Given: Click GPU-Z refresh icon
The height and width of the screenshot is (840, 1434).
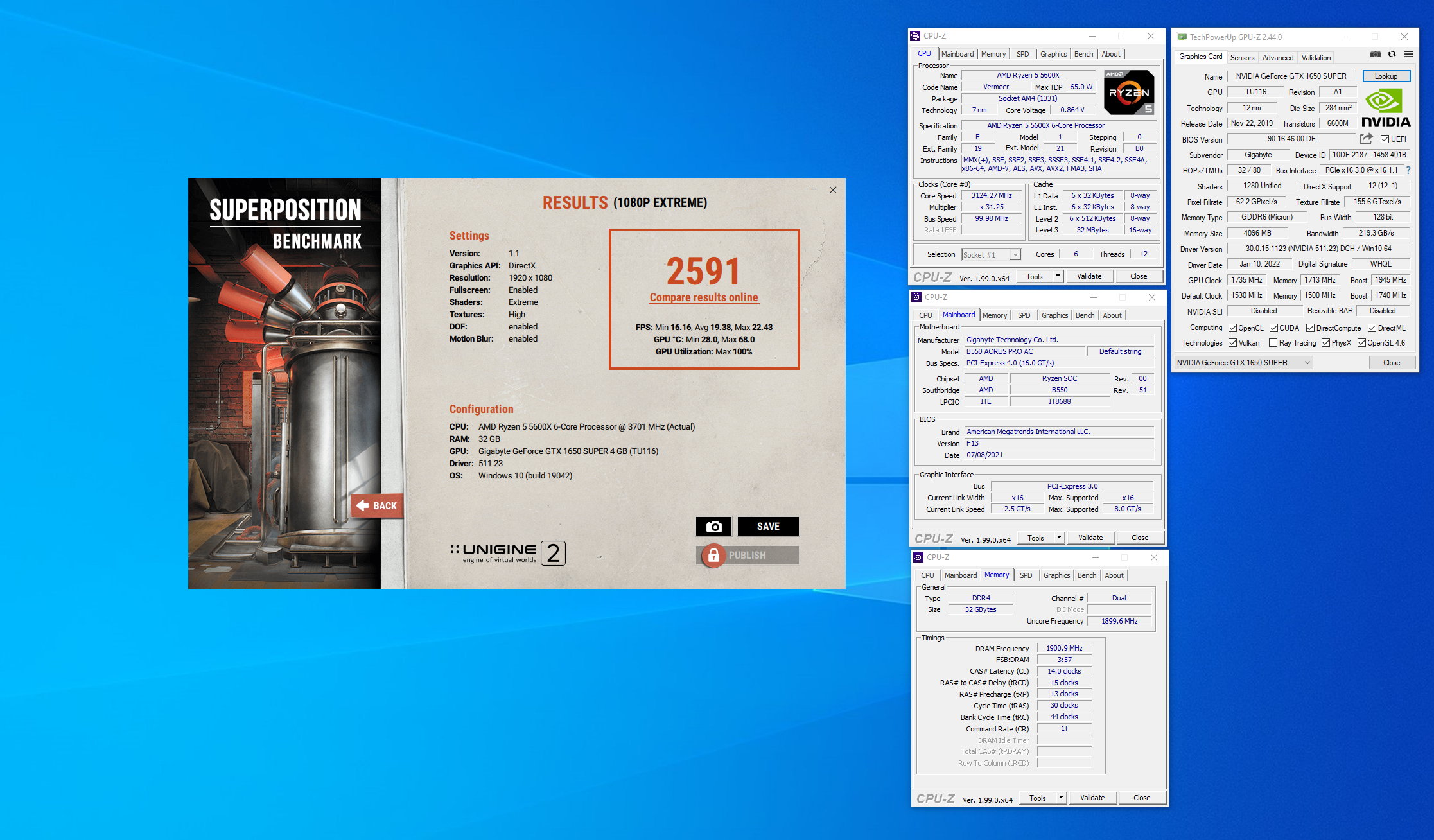Looking at the screenshot, I should [x=1392, y=55].
